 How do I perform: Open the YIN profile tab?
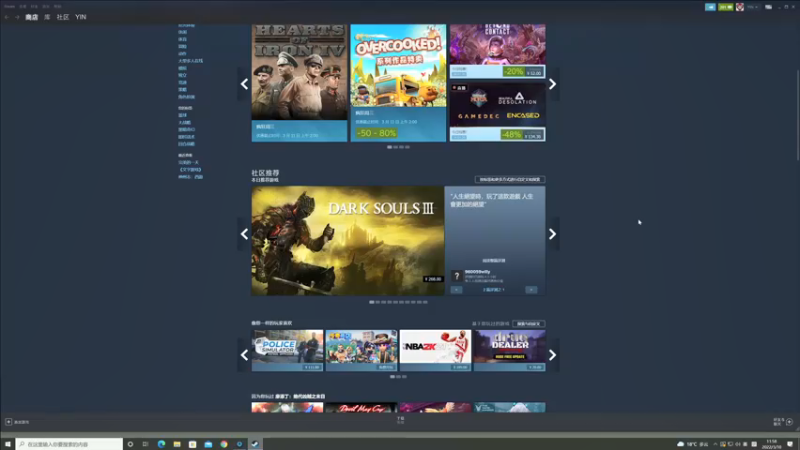[81, 17]
